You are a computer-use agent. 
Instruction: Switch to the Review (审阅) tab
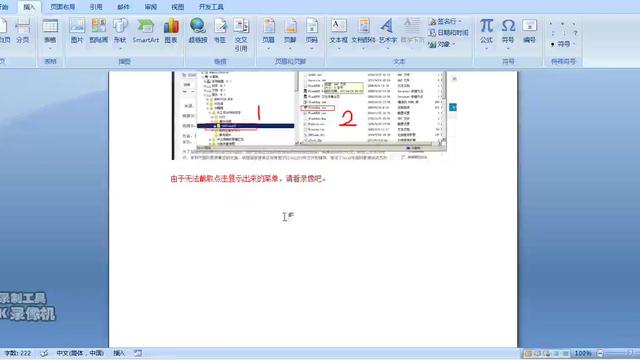tap(151, 7)
